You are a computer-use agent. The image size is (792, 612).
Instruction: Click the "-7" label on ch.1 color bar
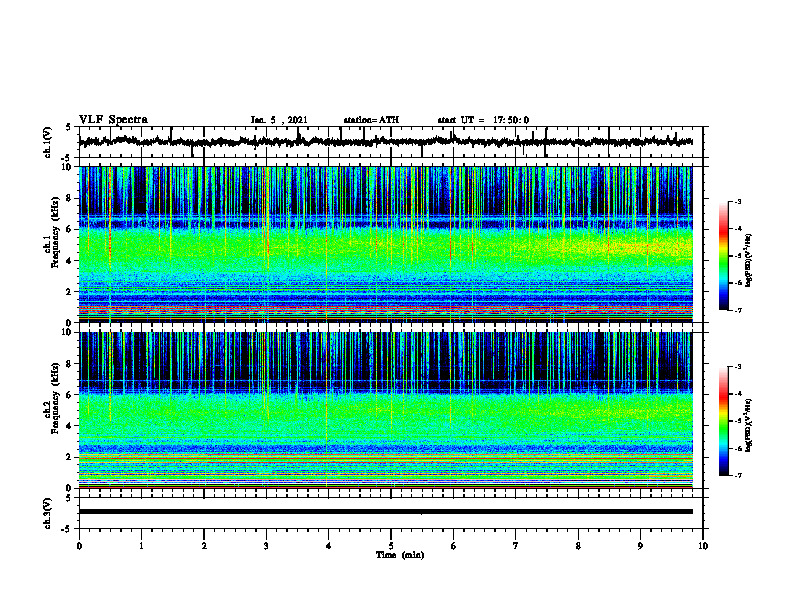click(738, 310)
